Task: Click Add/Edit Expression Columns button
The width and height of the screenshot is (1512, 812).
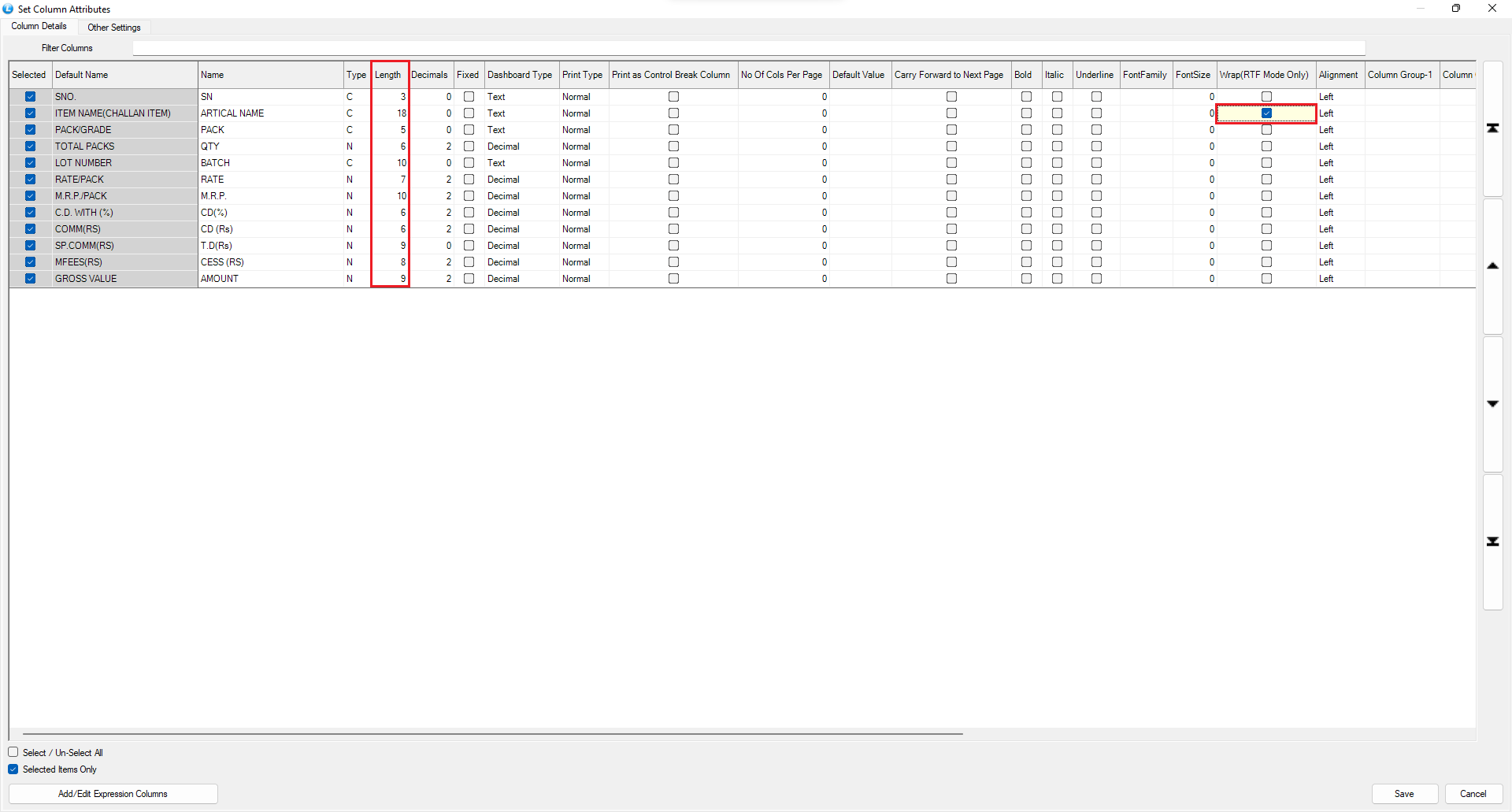Action: pos(113,794)
